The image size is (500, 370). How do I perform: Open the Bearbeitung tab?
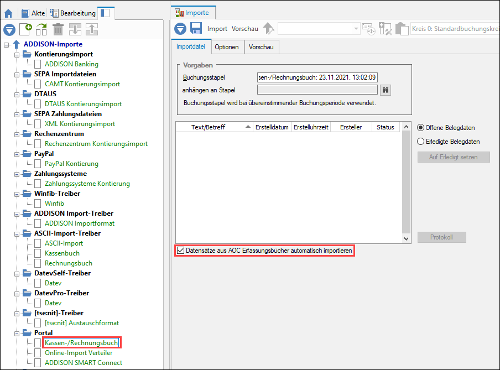pos(73,13)
